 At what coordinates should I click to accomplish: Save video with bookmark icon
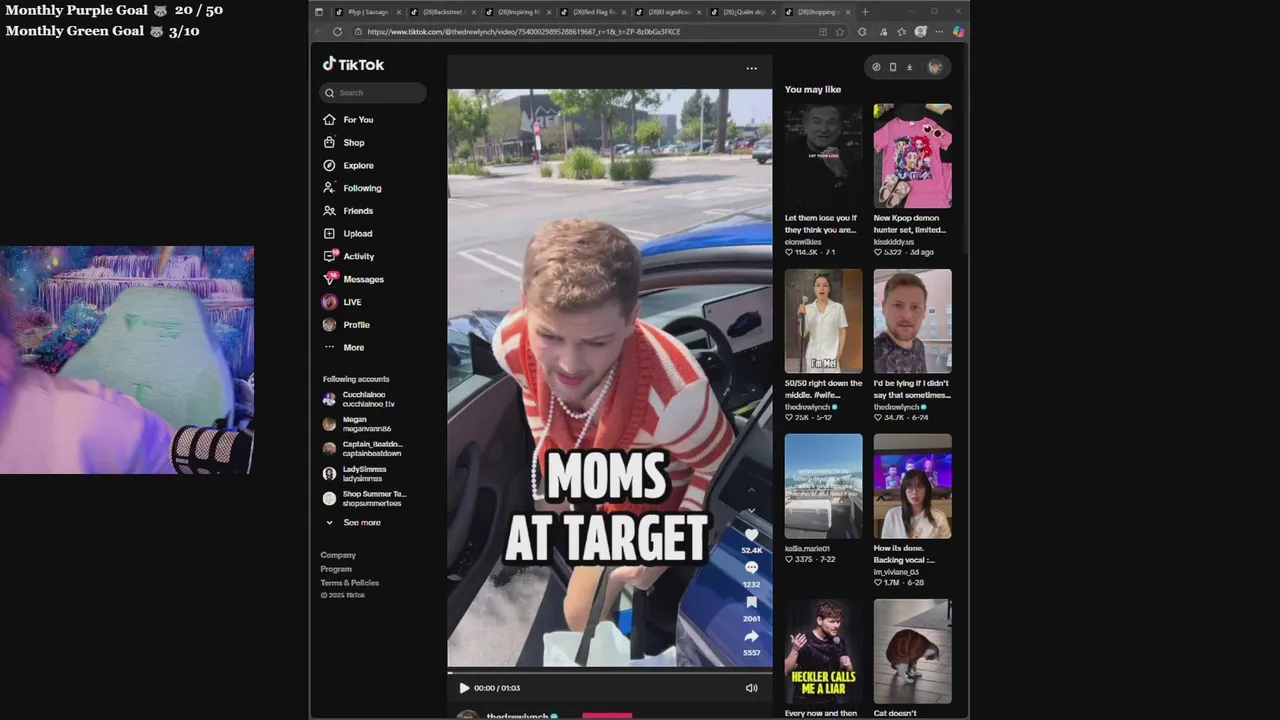tap(751, 602)
